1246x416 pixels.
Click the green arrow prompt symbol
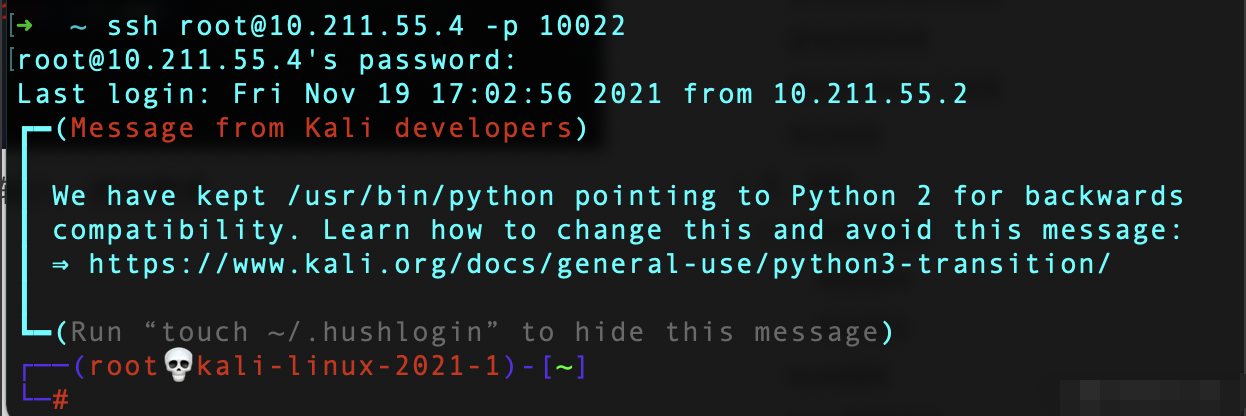point(25,26)
